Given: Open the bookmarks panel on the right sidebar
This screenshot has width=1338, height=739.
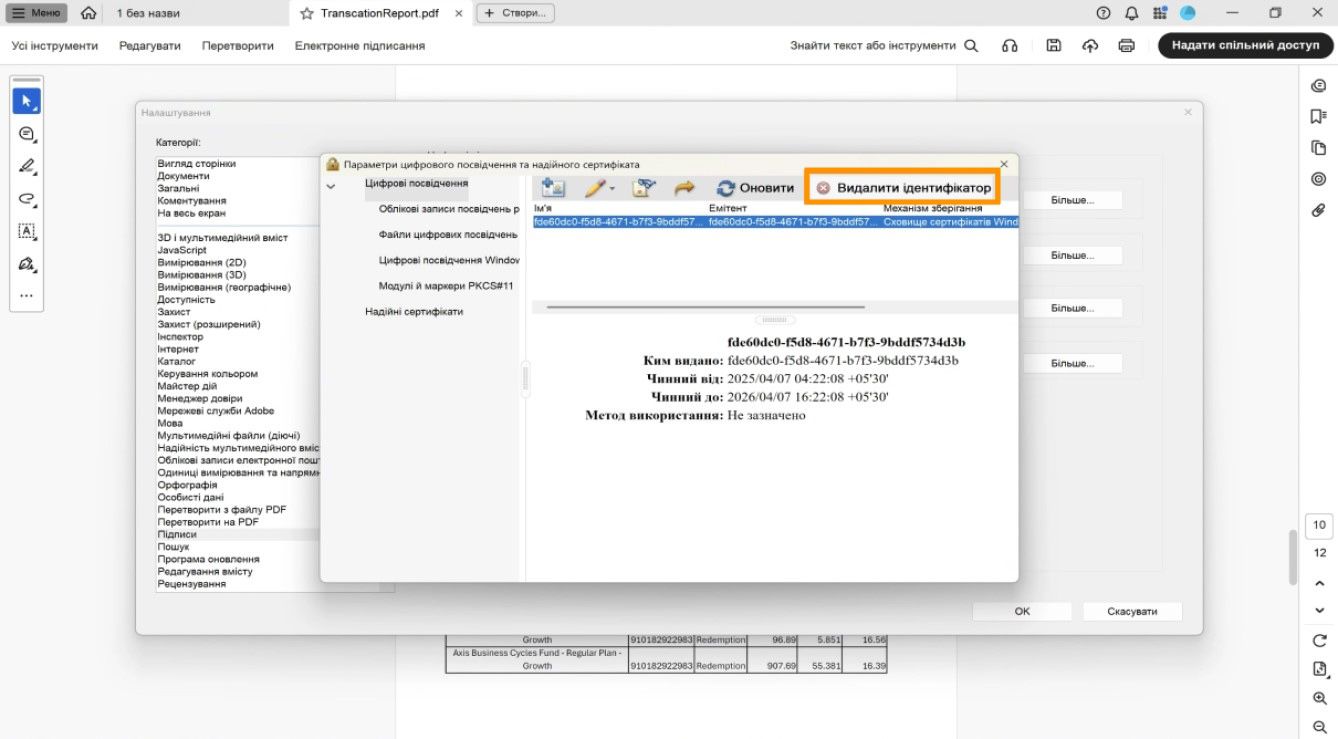Looking at the screenshot, I should (x=1317, y=115).
